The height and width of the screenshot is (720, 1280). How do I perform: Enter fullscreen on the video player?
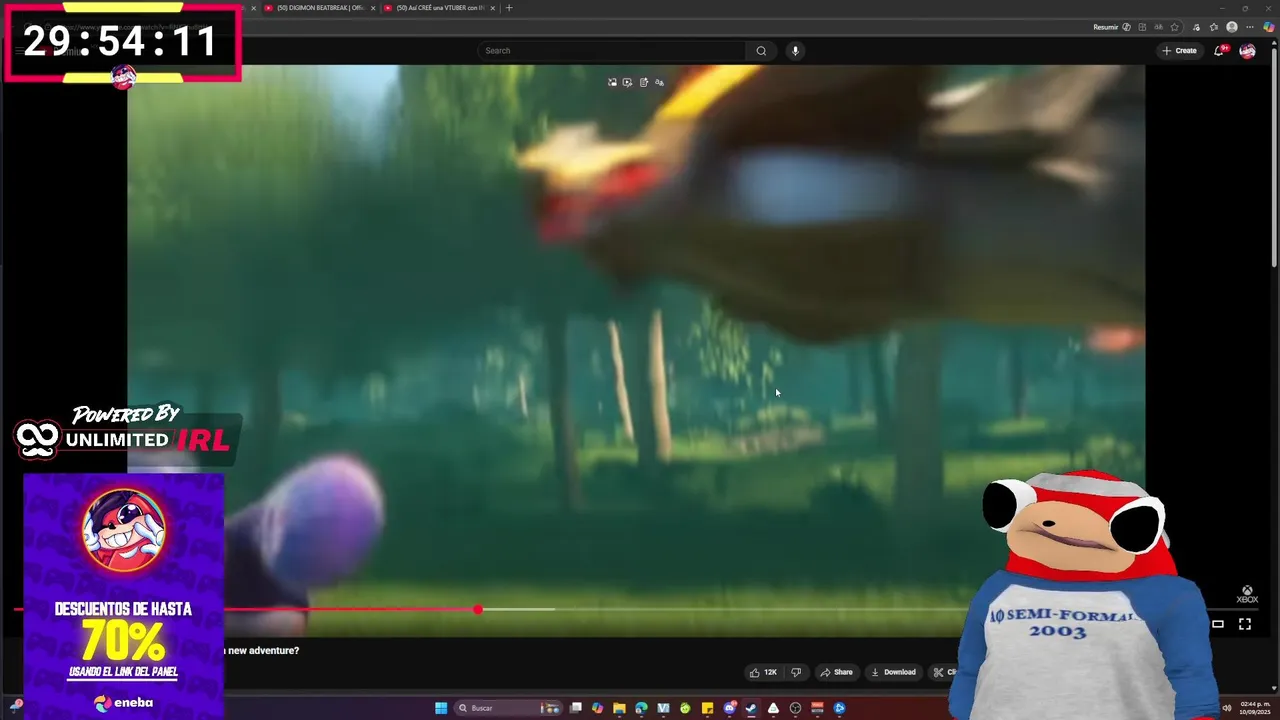[1245, 624]
